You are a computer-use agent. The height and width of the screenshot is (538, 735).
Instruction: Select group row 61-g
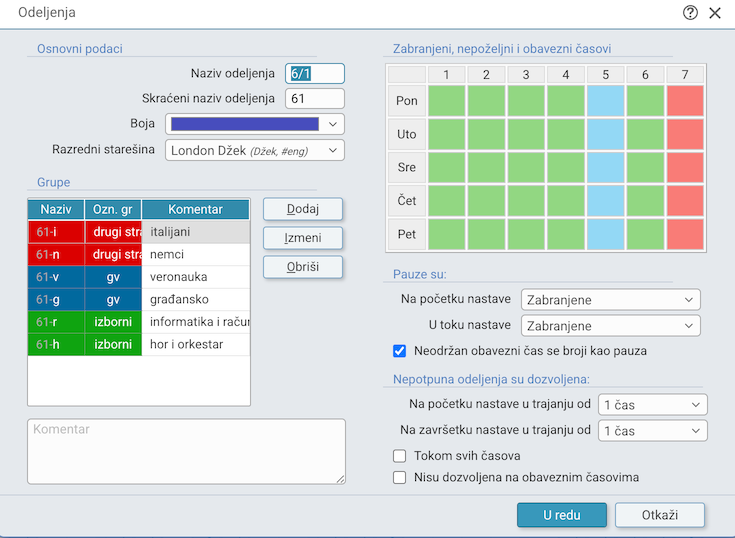coord(139,299)
